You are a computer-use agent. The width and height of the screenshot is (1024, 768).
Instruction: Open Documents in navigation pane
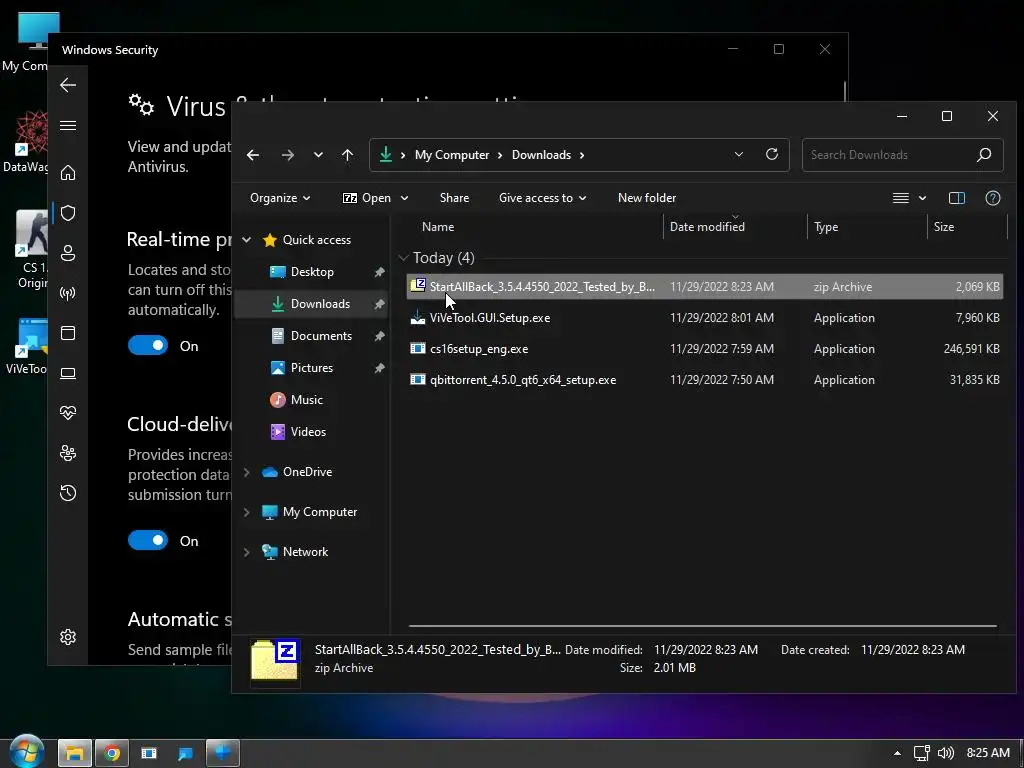(x=321, y=336)
